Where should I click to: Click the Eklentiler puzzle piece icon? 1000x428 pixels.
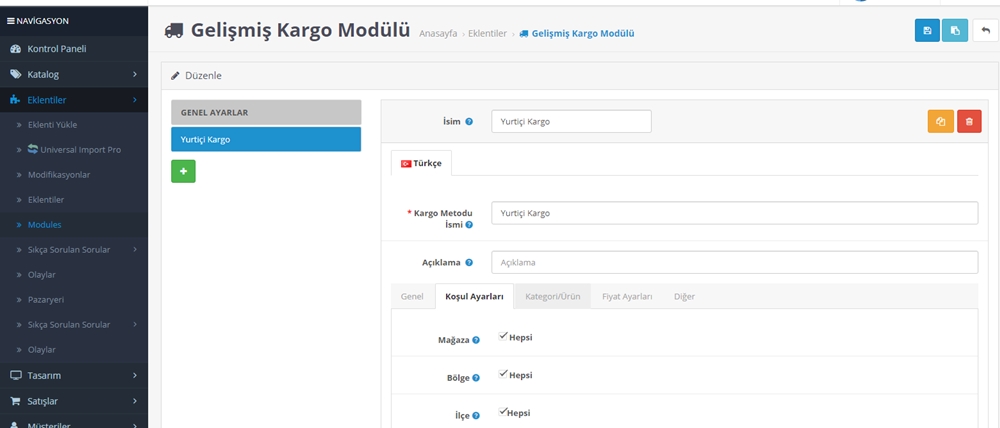point(16,100)
